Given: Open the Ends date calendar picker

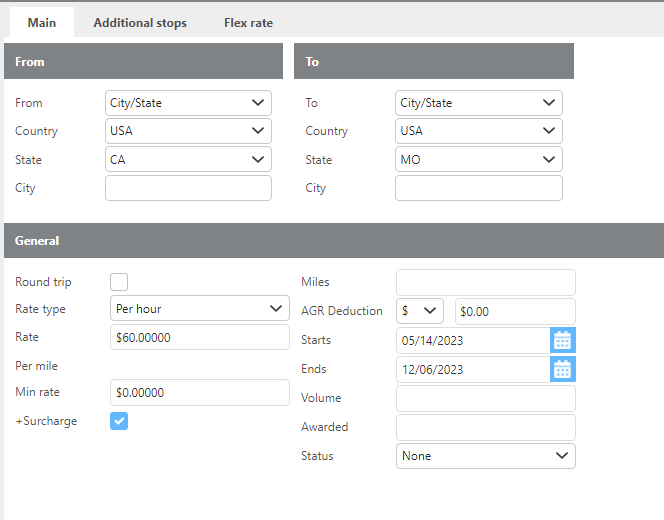Looking at the screenshot, I should (x=563, y=369).
